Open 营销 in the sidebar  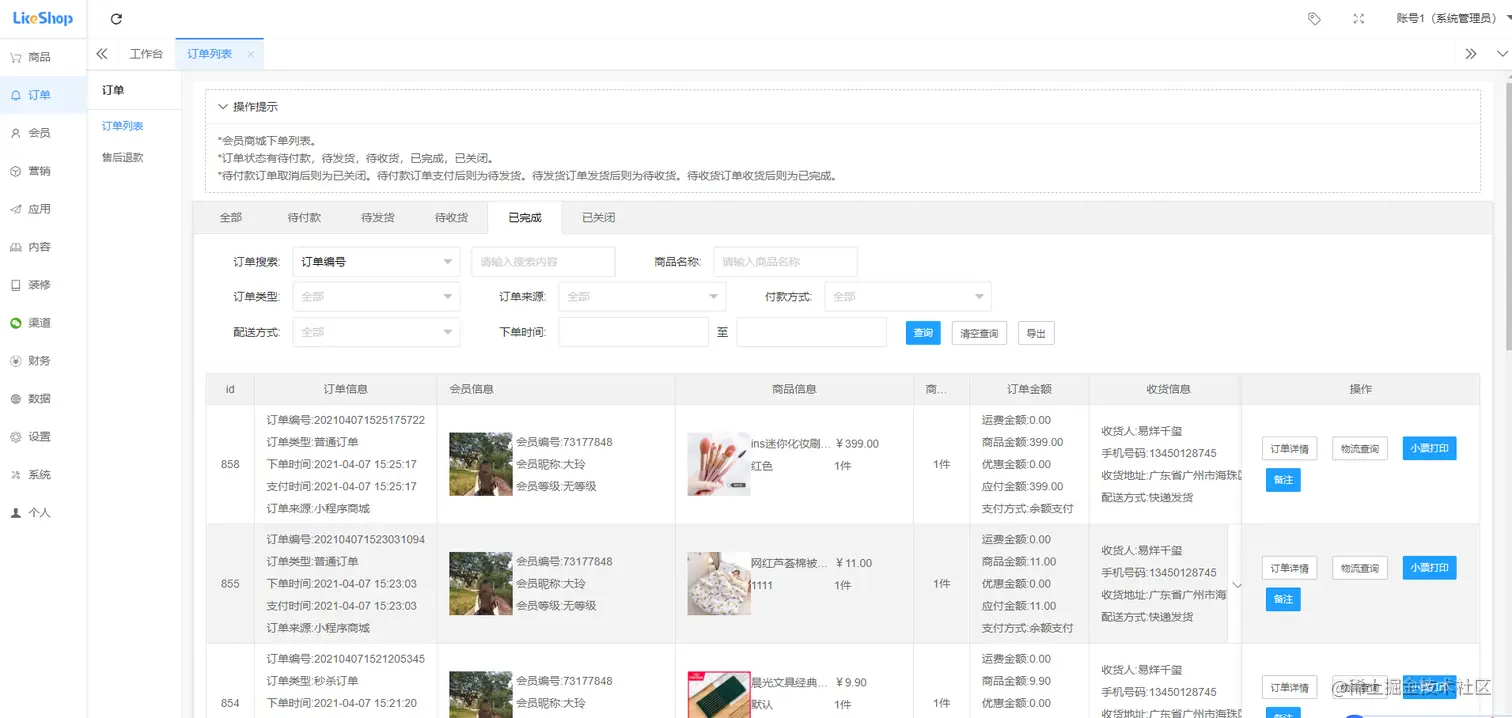point(43,171)
